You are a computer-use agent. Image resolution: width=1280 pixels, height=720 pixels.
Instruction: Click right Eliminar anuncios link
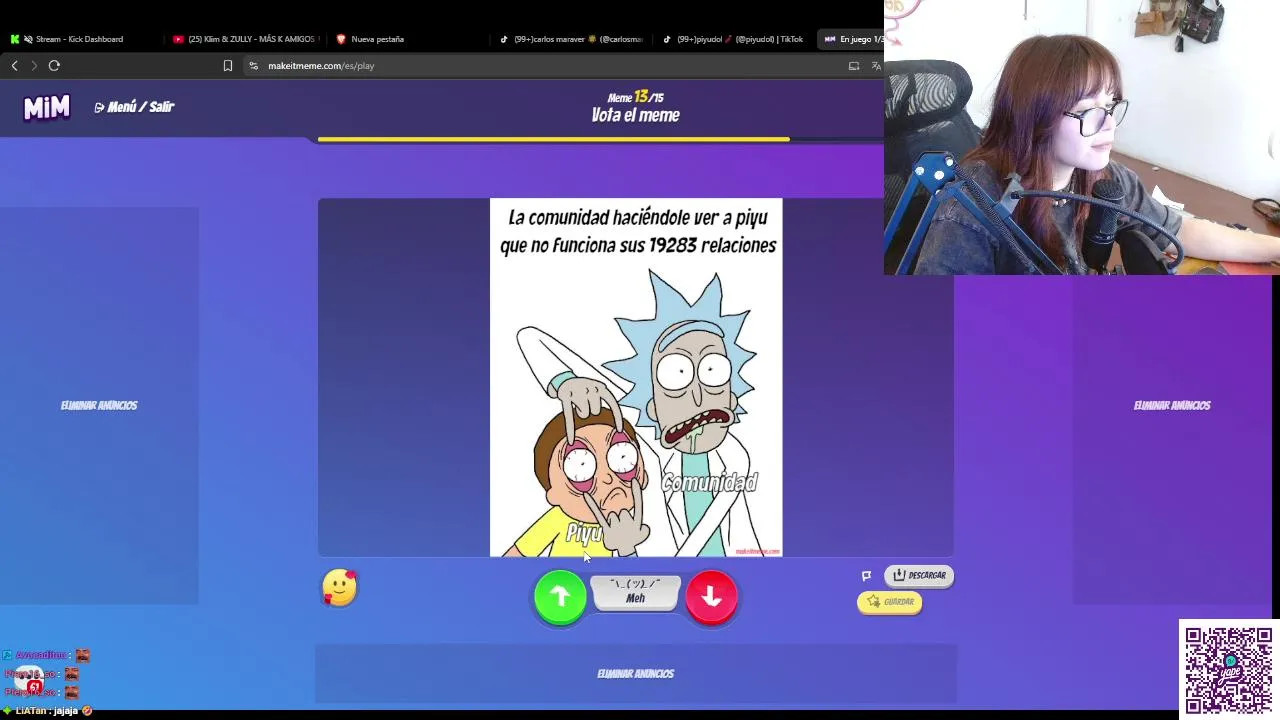(1172, 405)
